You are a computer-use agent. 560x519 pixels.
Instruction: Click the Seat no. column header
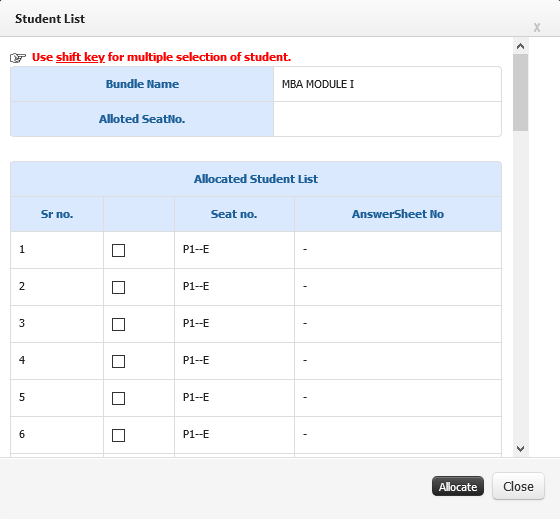(234, 214)
